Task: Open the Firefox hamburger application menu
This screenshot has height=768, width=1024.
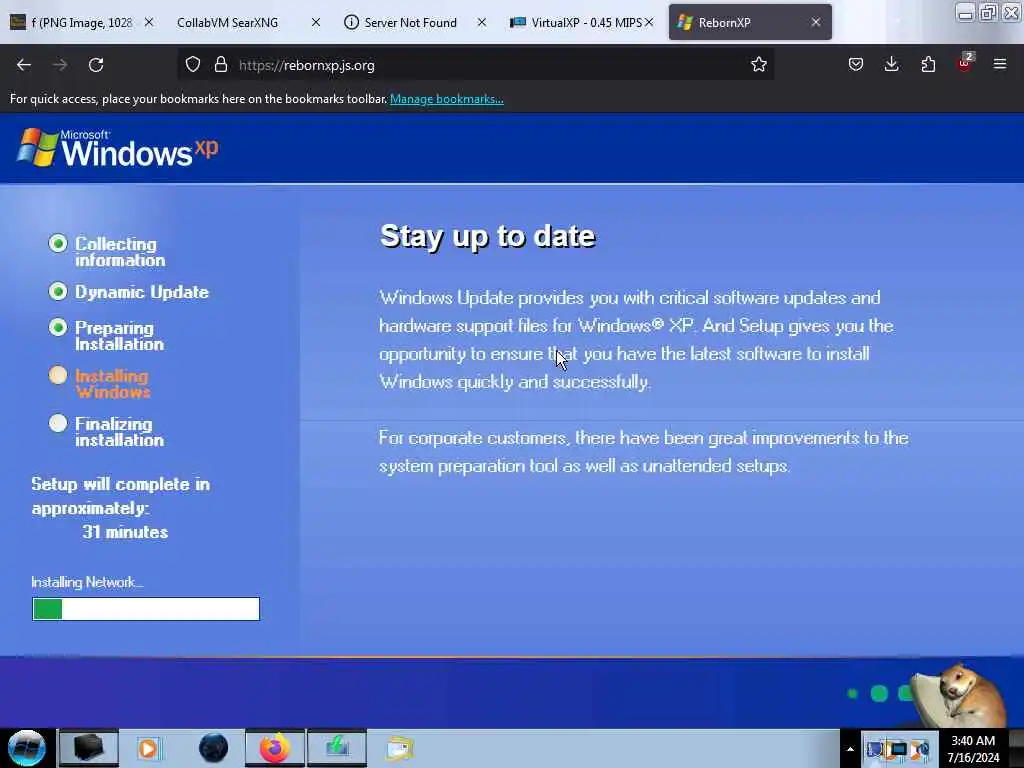Action: click(x=1000, y=64)
